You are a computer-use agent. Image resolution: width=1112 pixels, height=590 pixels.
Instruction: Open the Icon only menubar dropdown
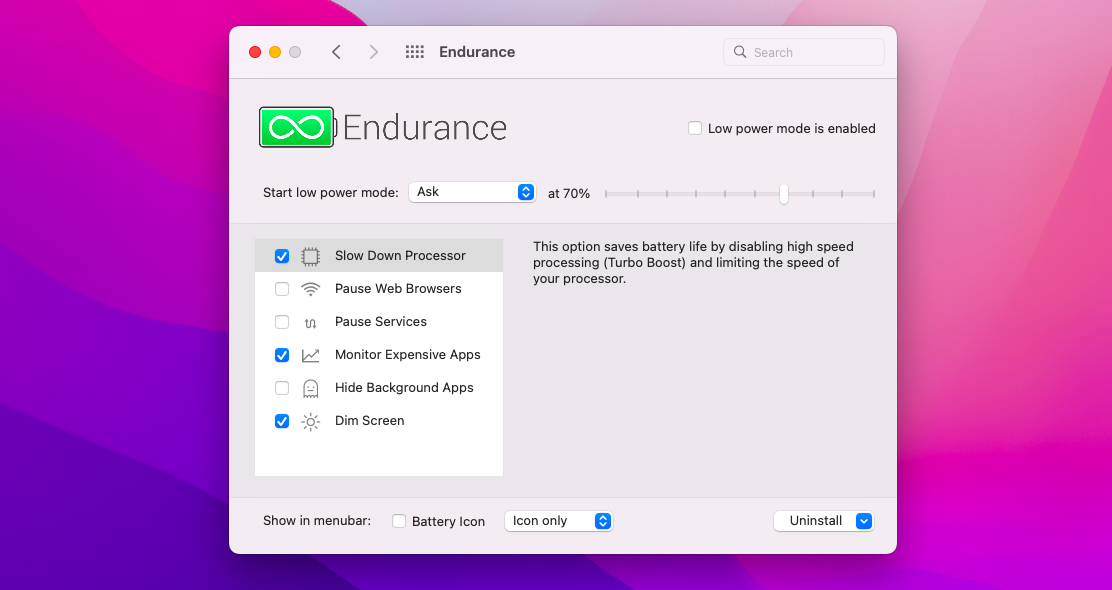558,520
